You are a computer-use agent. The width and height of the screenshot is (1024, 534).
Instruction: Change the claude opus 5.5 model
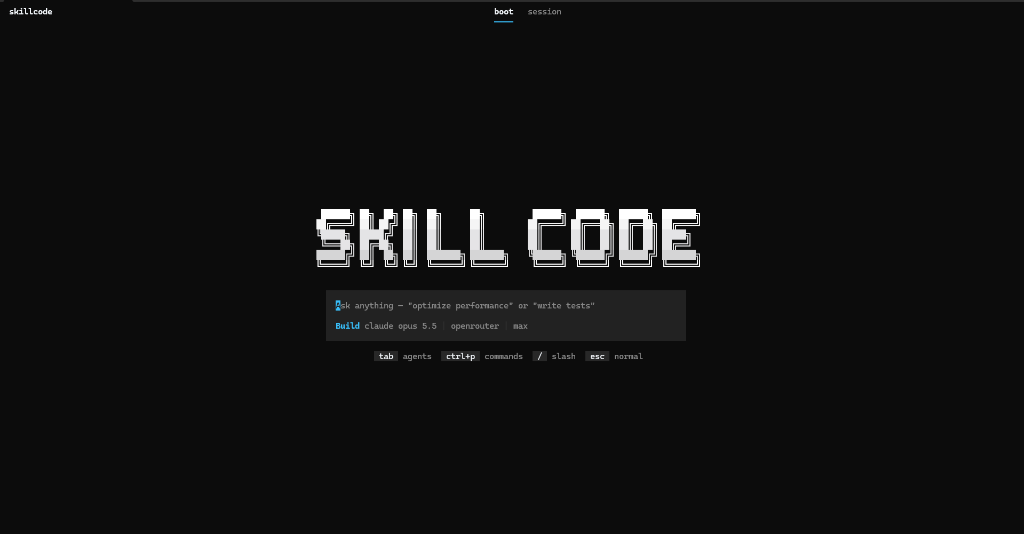[400, 326]
